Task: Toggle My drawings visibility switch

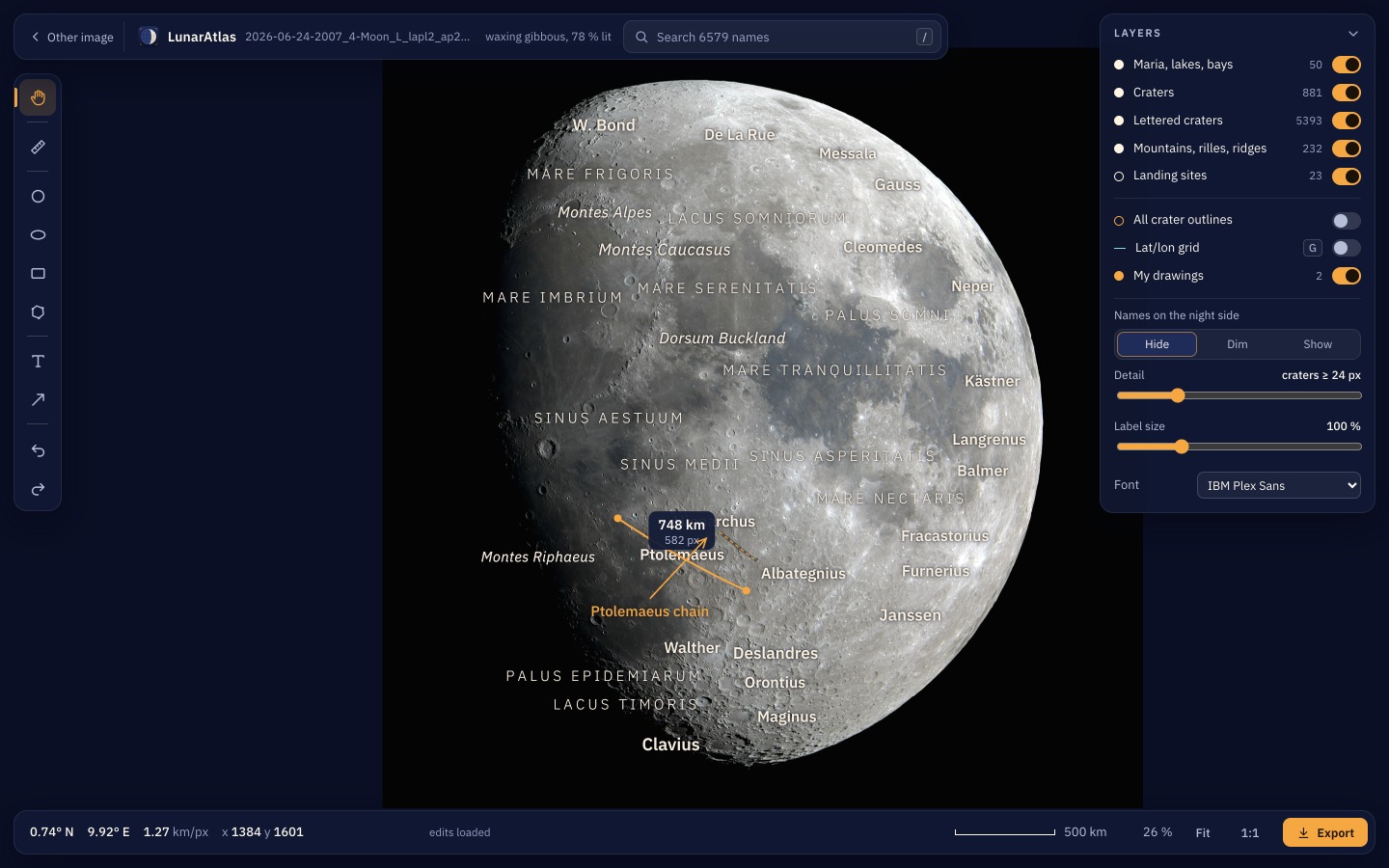Action: tap(1346, 276)
